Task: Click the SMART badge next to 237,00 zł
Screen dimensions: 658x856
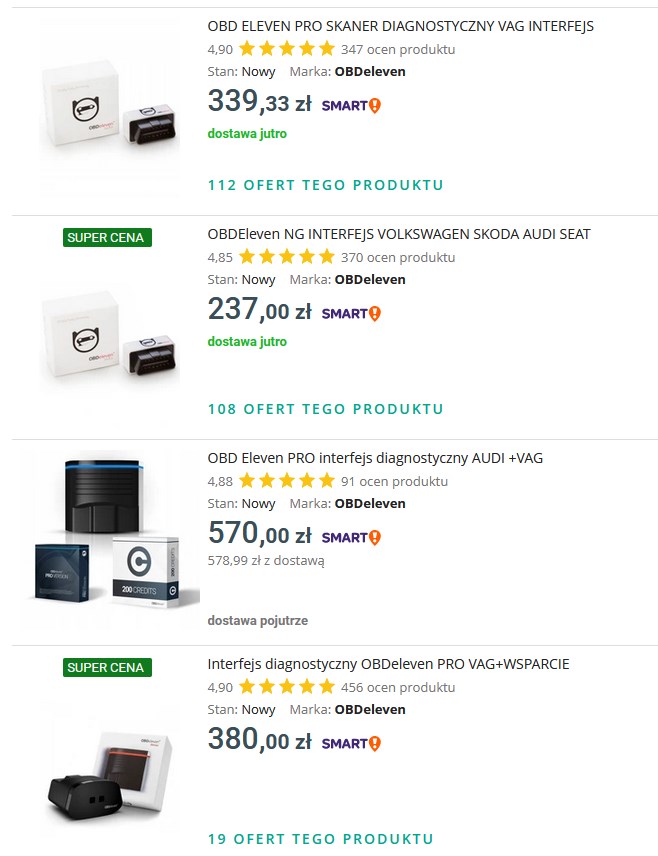Action: click(351, 313)
